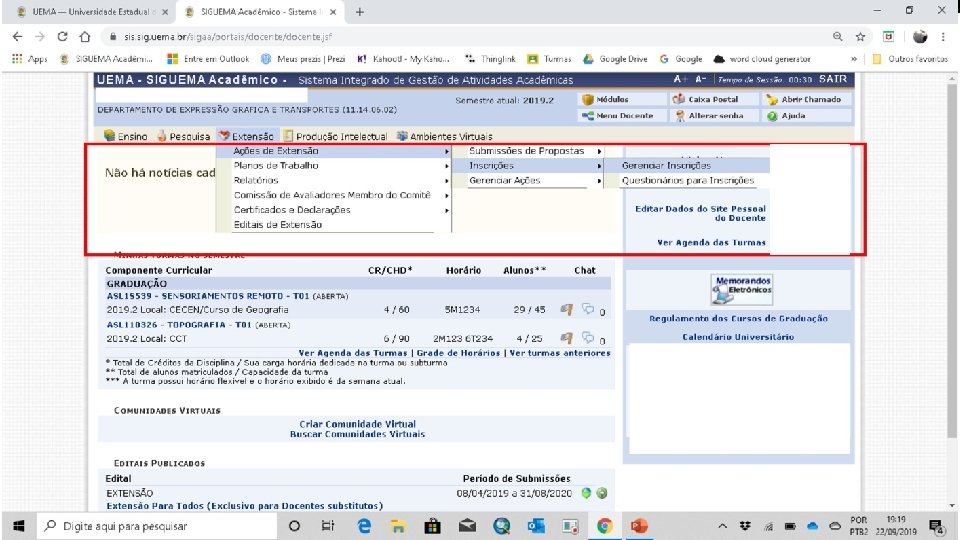Reload the page in Chrome
The image size is (960, 540).
[x=62, y=37]
